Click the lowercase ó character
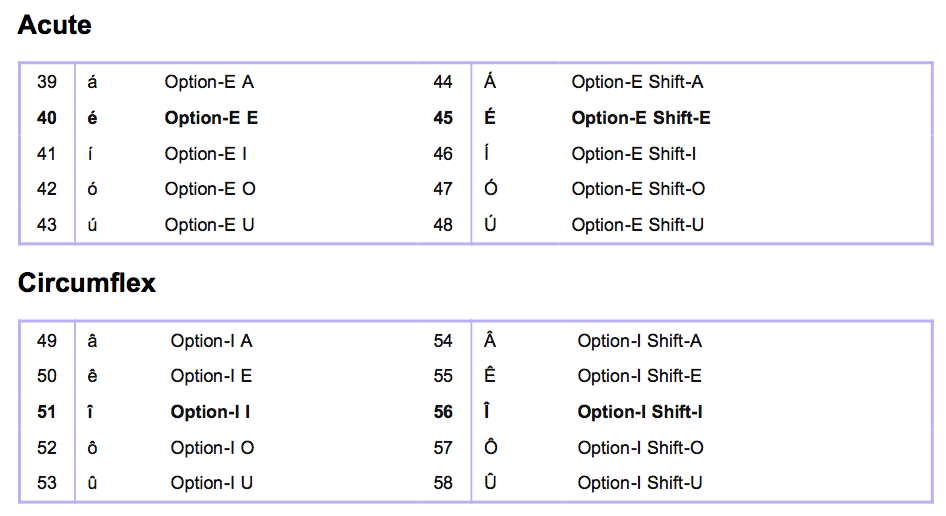Image resolution: width=946 pixels, height=516 pixels. click(93, 189)
